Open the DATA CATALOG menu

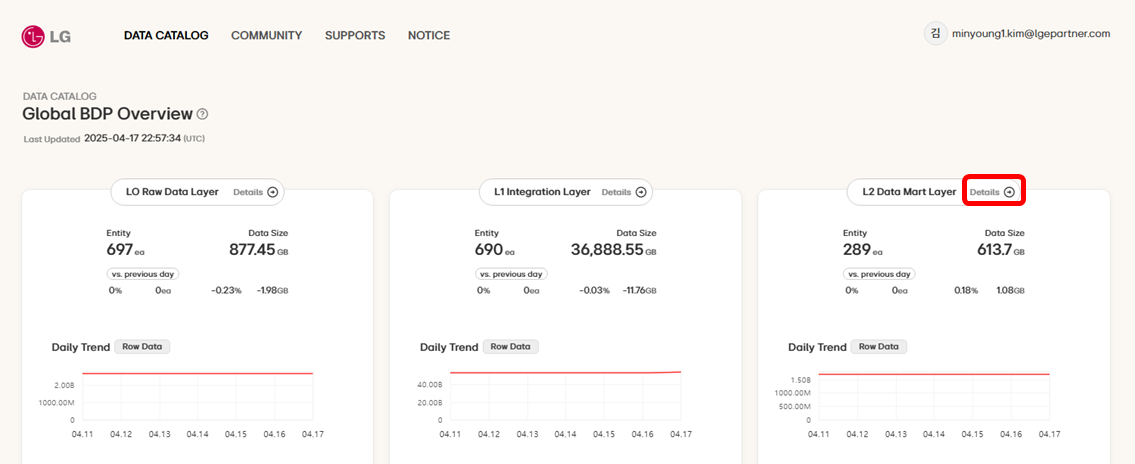166,36
